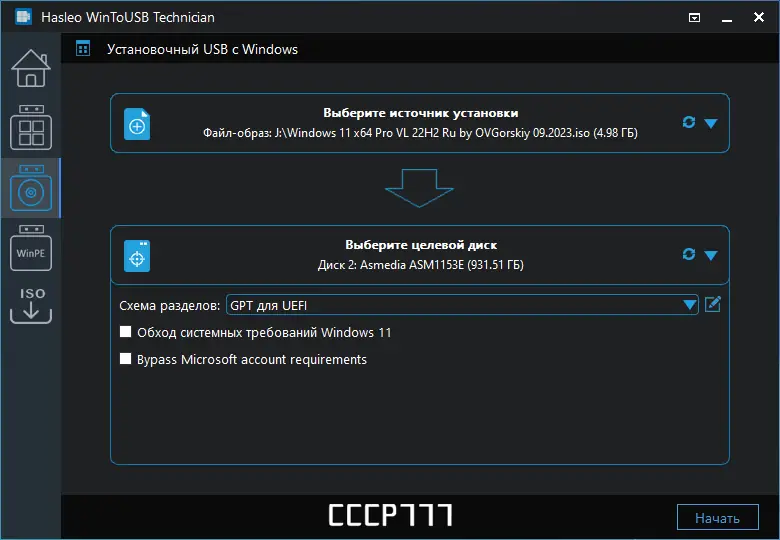Click the add image file source icon

pos(137,124)
